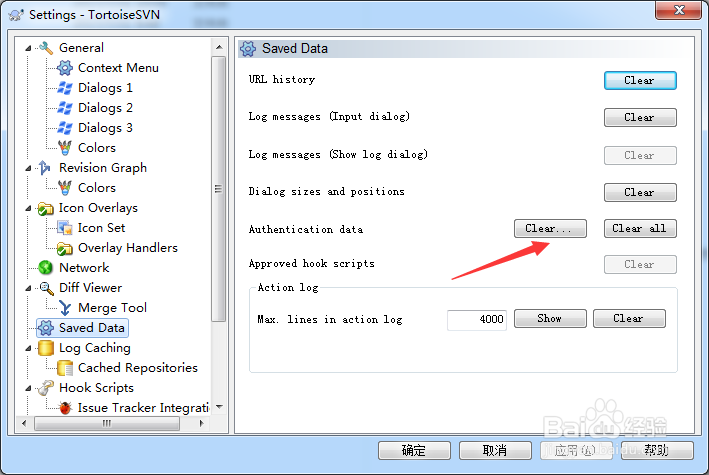Image resolution: width=709 pixels, height=475 pixels.
Task: Click the Icon Set icon
Action: 65,228
